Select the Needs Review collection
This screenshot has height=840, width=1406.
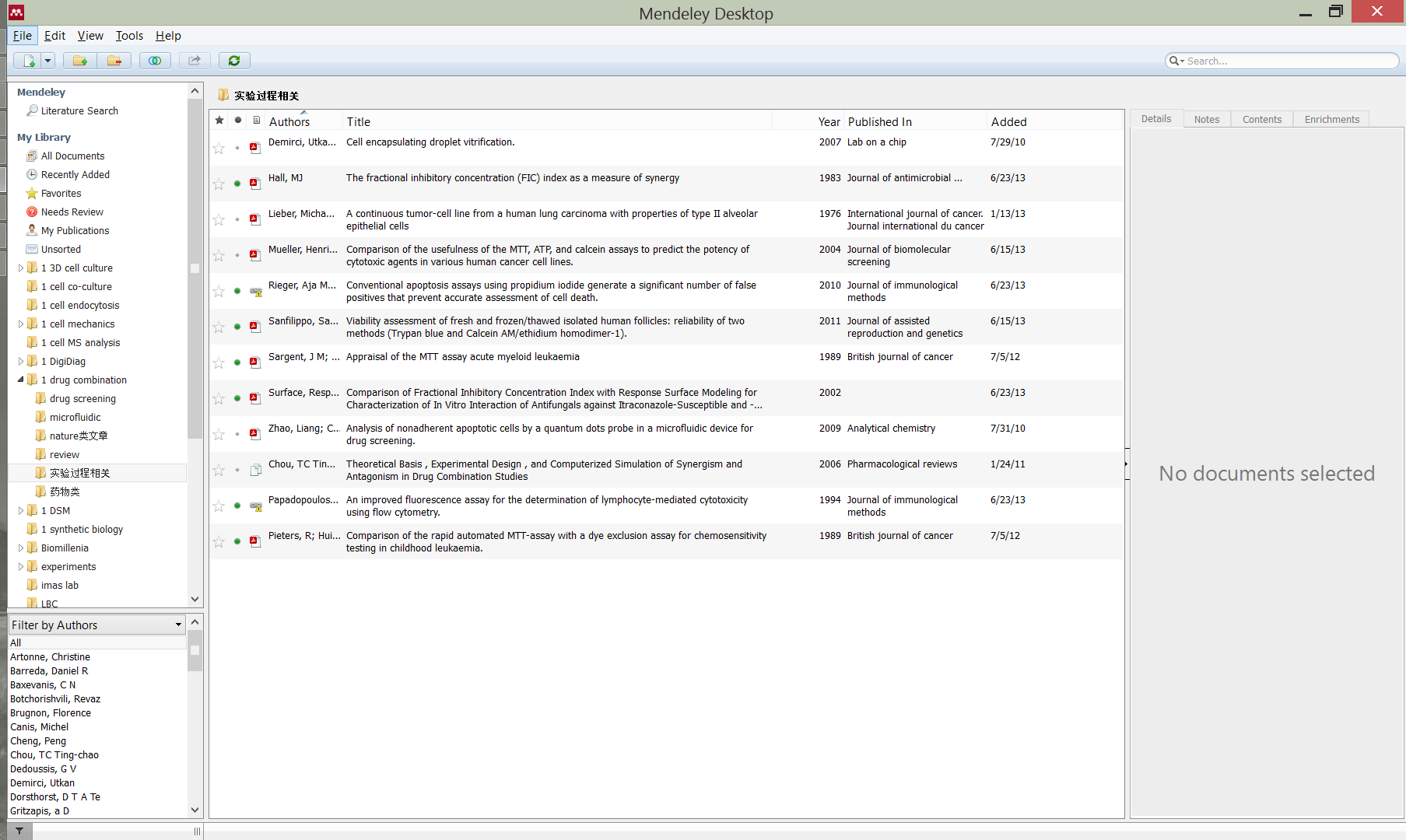tap(72, 212)
